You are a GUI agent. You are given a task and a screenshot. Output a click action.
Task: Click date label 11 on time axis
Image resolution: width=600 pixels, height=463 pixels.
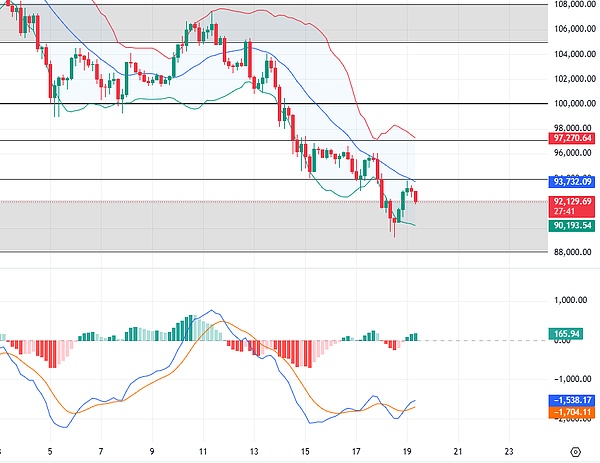click(203, 451)
